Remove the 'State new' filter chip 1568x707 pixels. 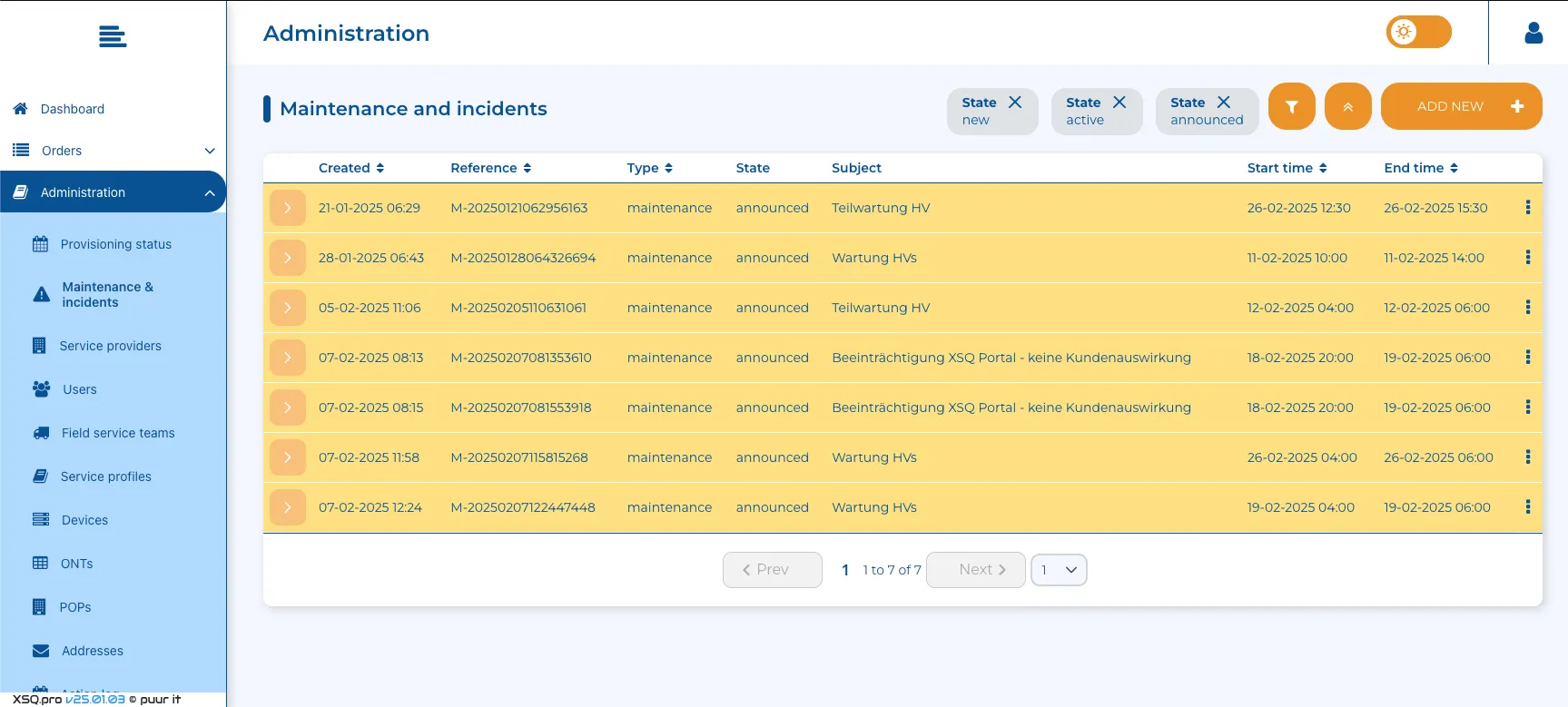point(1015,103)
